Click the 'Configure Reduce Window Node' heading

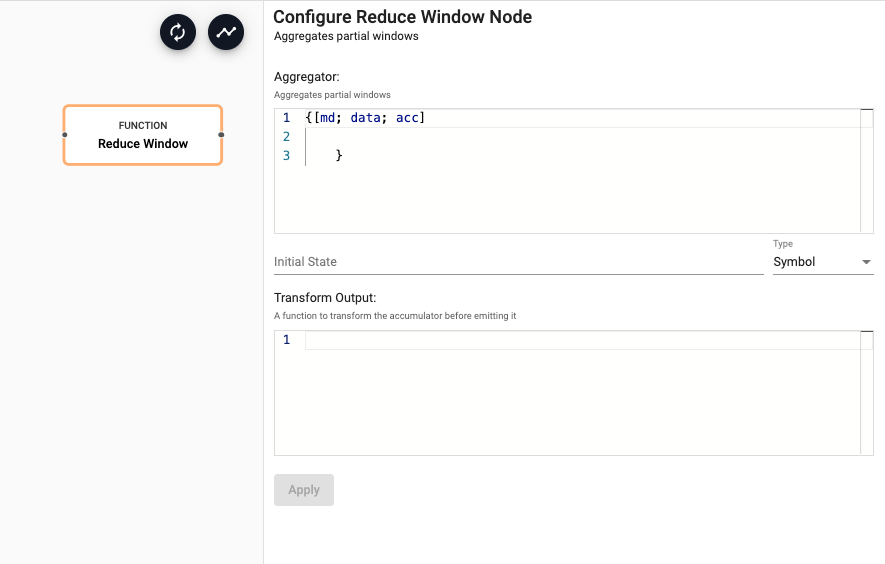[x=402, y=17]
